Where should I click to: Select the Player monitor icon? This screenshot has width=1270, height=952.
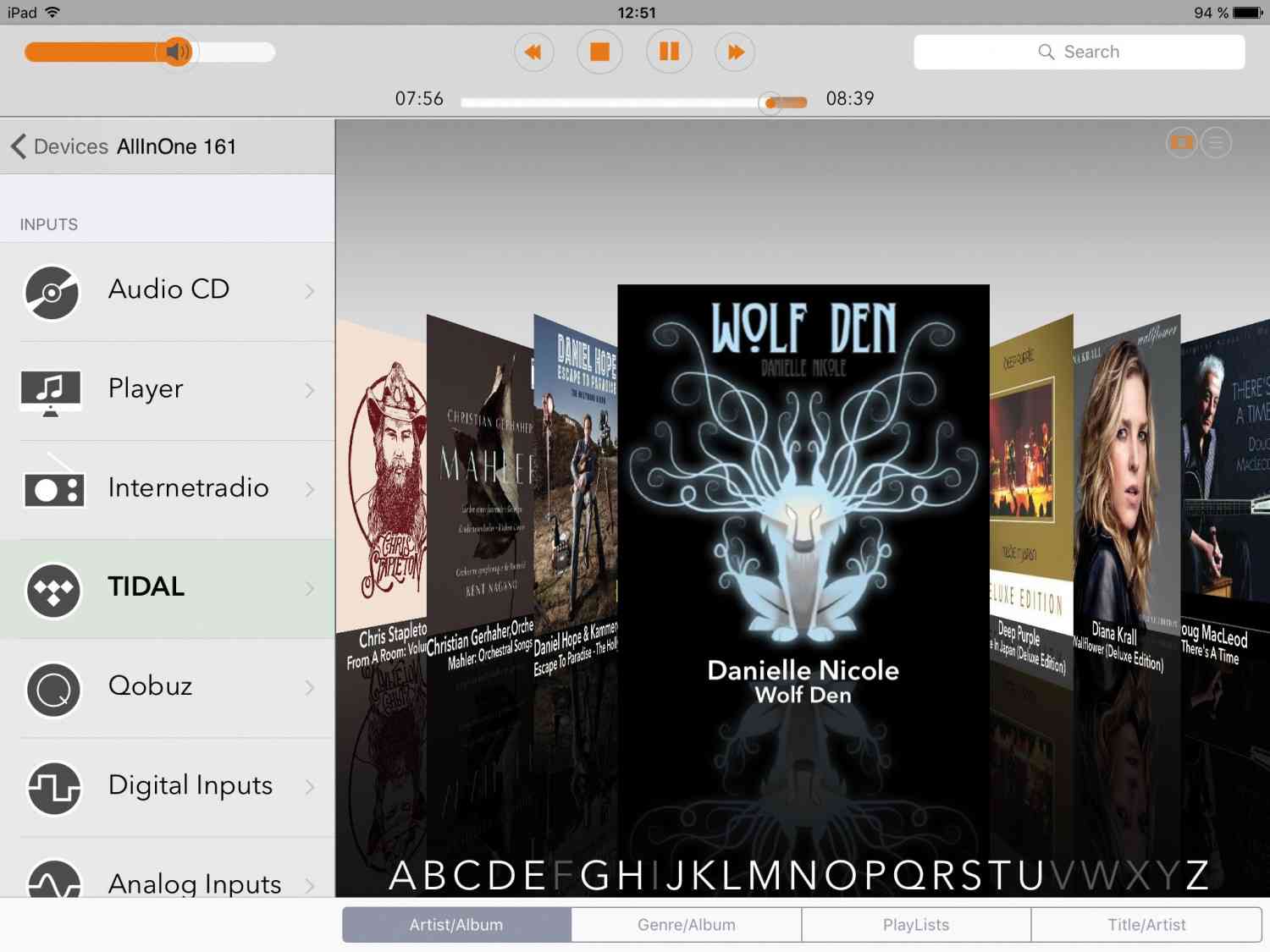pos(51,393)
